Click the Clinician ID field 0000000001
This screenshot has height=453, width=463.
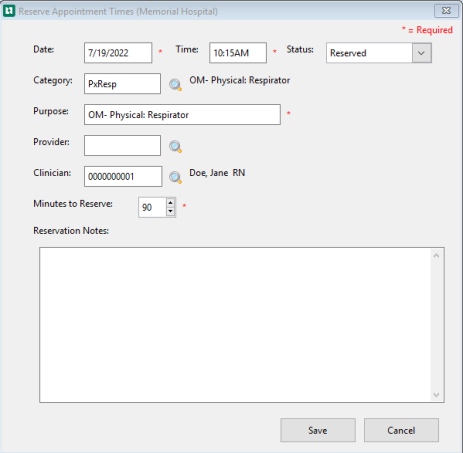[123, 176]
